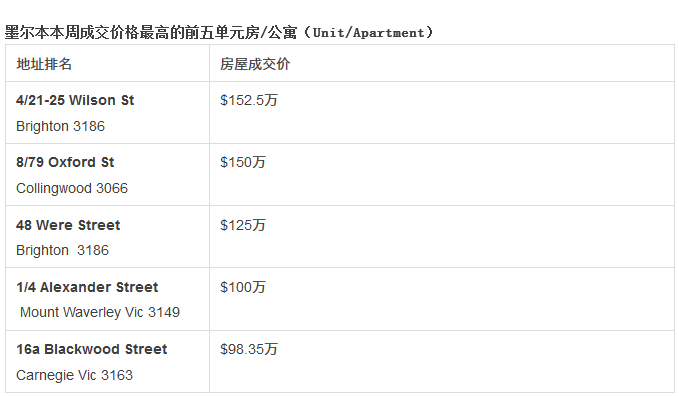Select the 地址排名 column header
This screenshot has height=396, width=679.
44,64
